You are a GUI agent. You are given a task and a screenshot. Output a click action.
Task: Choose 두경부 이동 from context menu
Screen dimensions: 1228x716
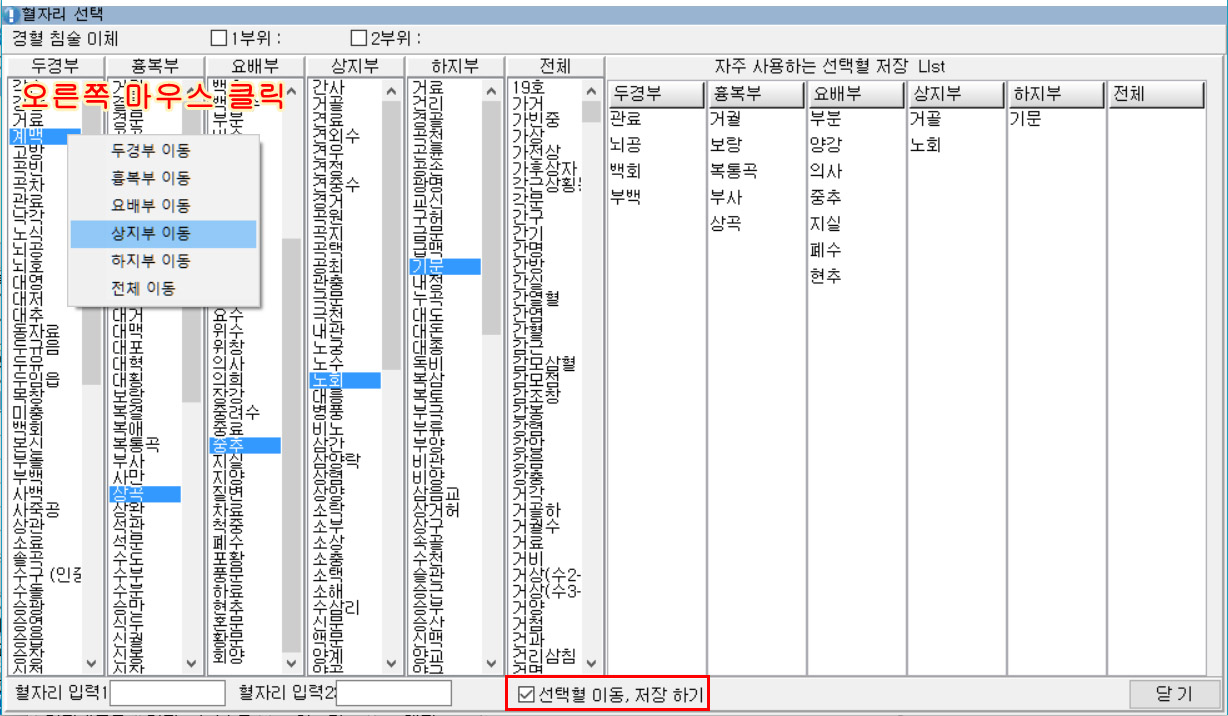150,151
